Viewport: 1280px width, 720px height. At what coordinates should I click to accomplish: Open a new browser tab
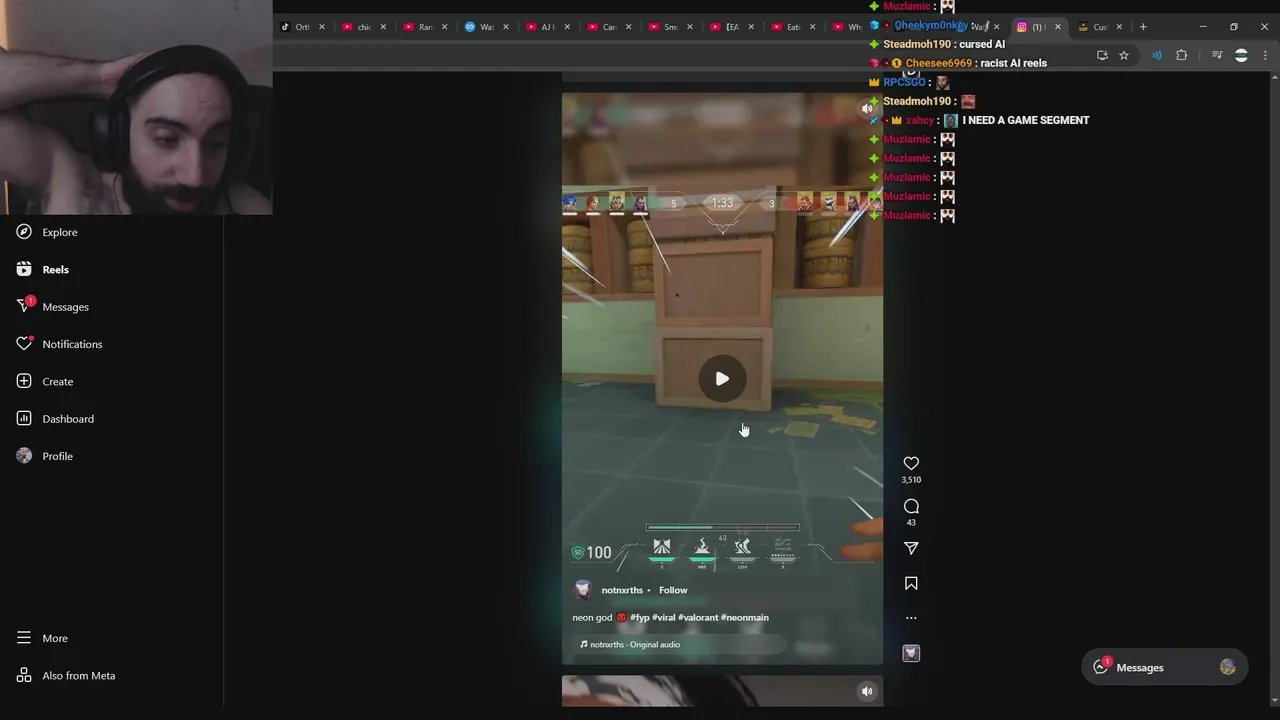pyautogui.click(x=1143, y=27)
